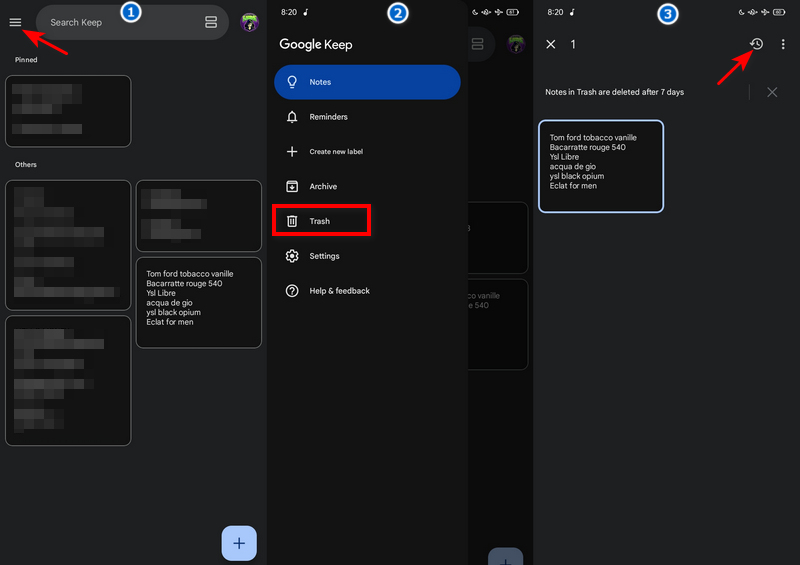The width and height of the screenshot is (800, 565).
Task: Open the bottom-left blurred note
Action: [x=68, y=381]
